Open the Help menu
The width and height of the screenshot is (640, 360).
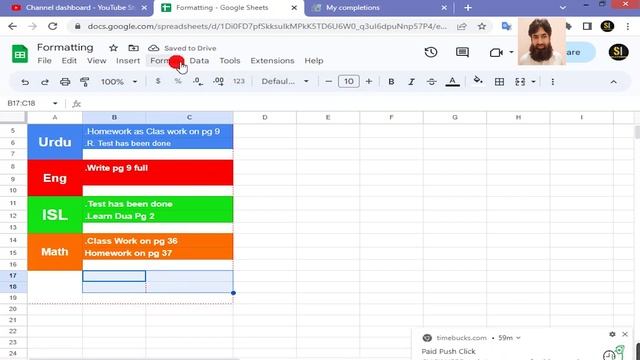click(x=314, y=60)
